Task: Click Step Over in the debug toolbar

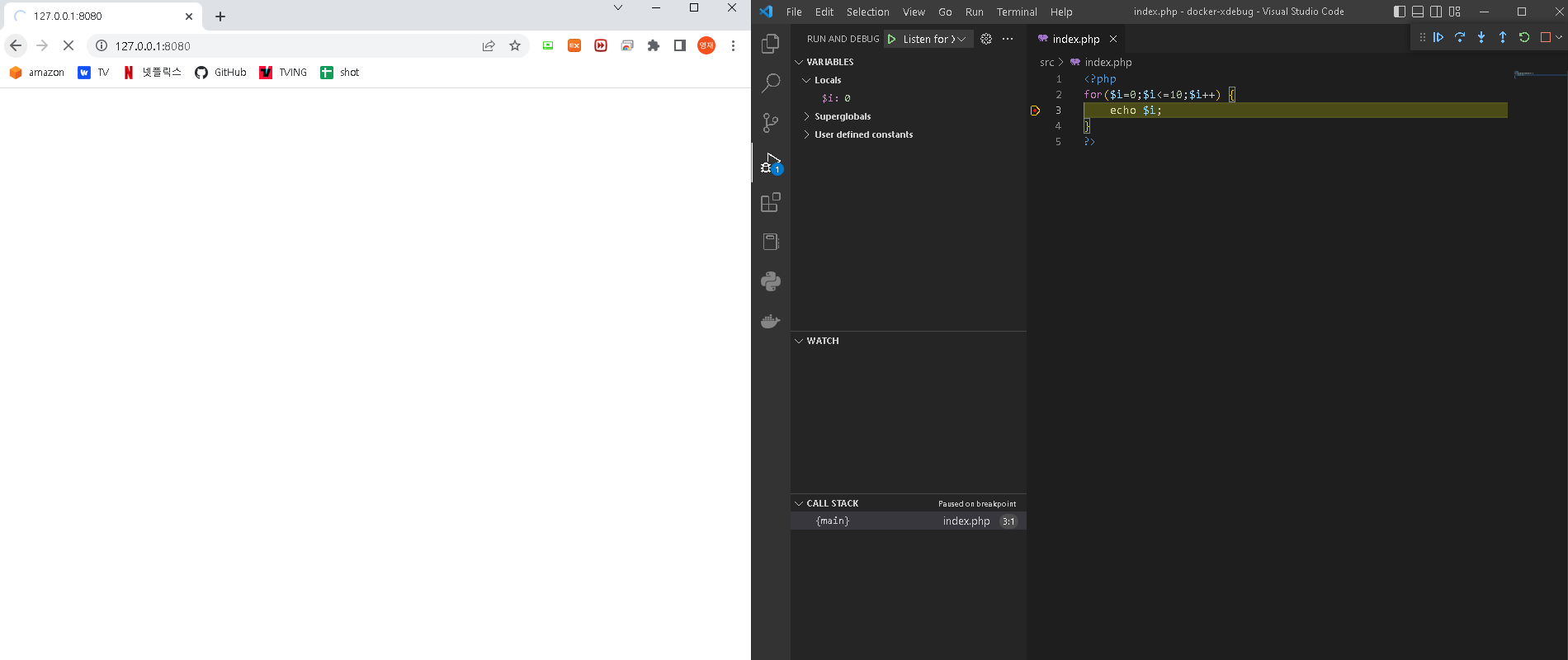Action: click(1460, 37)
